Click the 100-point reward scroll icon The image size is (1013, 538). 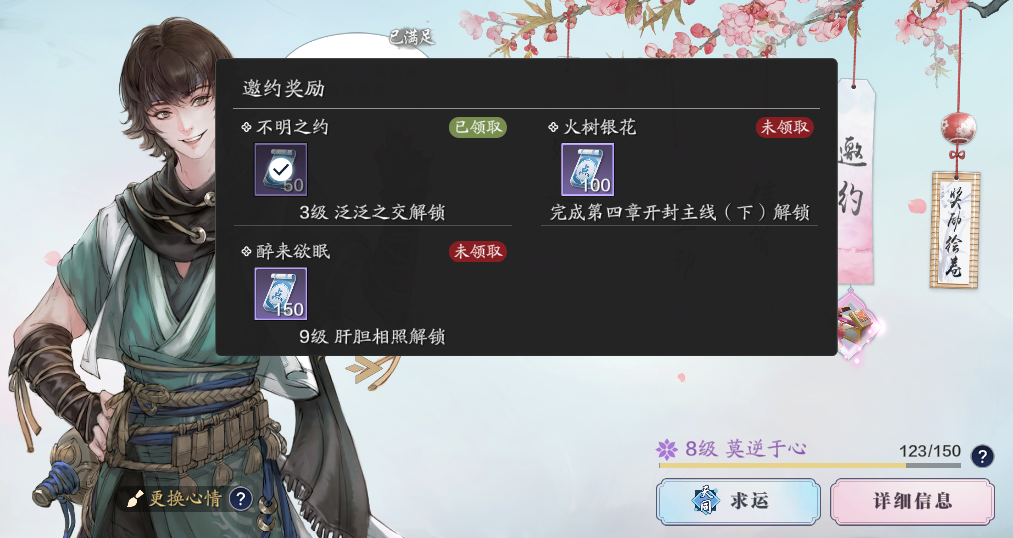tap(587, 170)
